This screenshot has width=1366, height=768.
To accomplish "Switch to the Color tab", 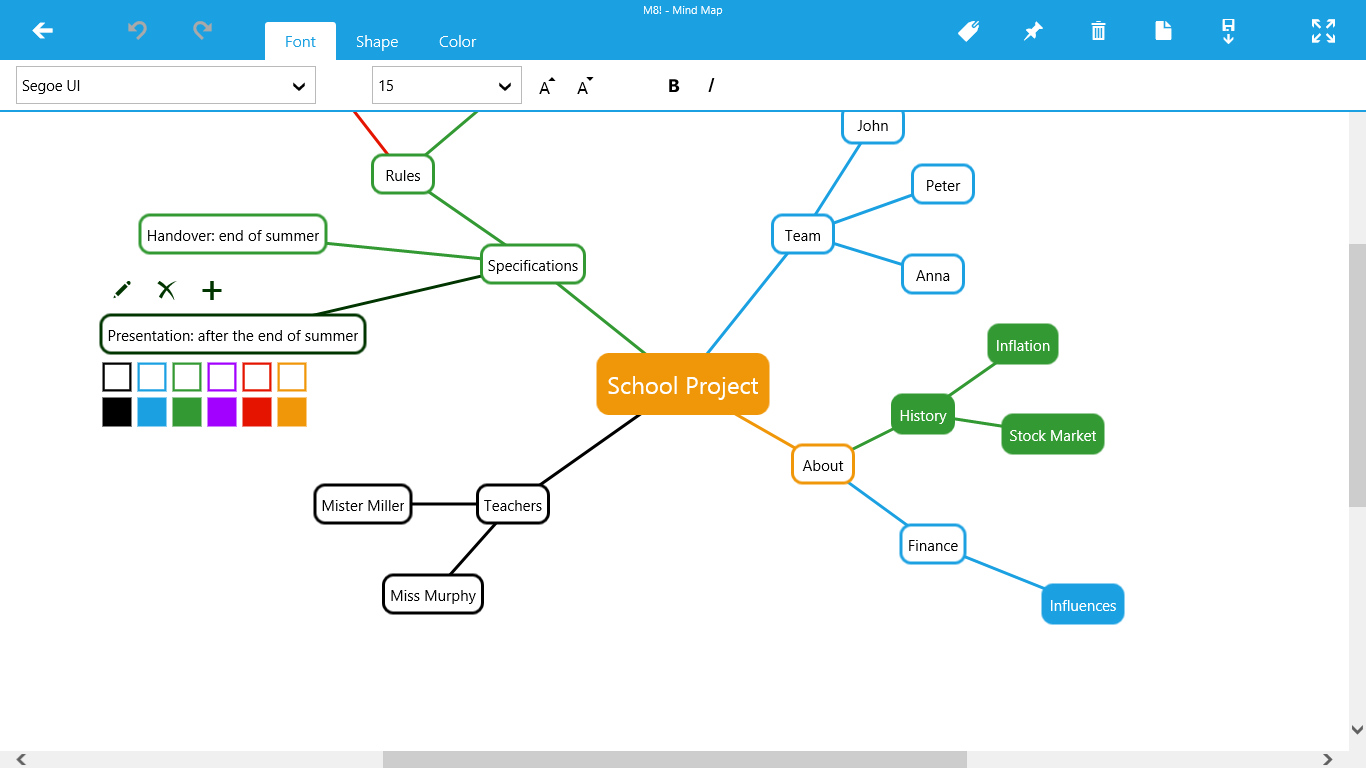I will (x=457, y=41).
